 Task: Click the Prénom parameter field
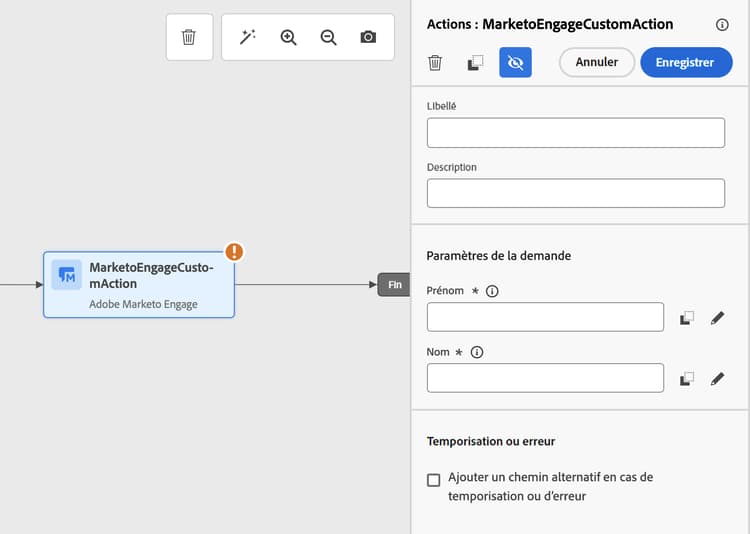[545, 317]
